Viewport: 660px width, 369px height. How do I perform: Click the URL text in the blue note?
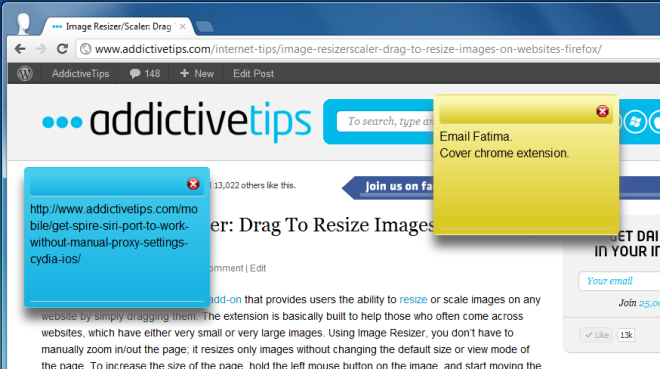[114, 234]
